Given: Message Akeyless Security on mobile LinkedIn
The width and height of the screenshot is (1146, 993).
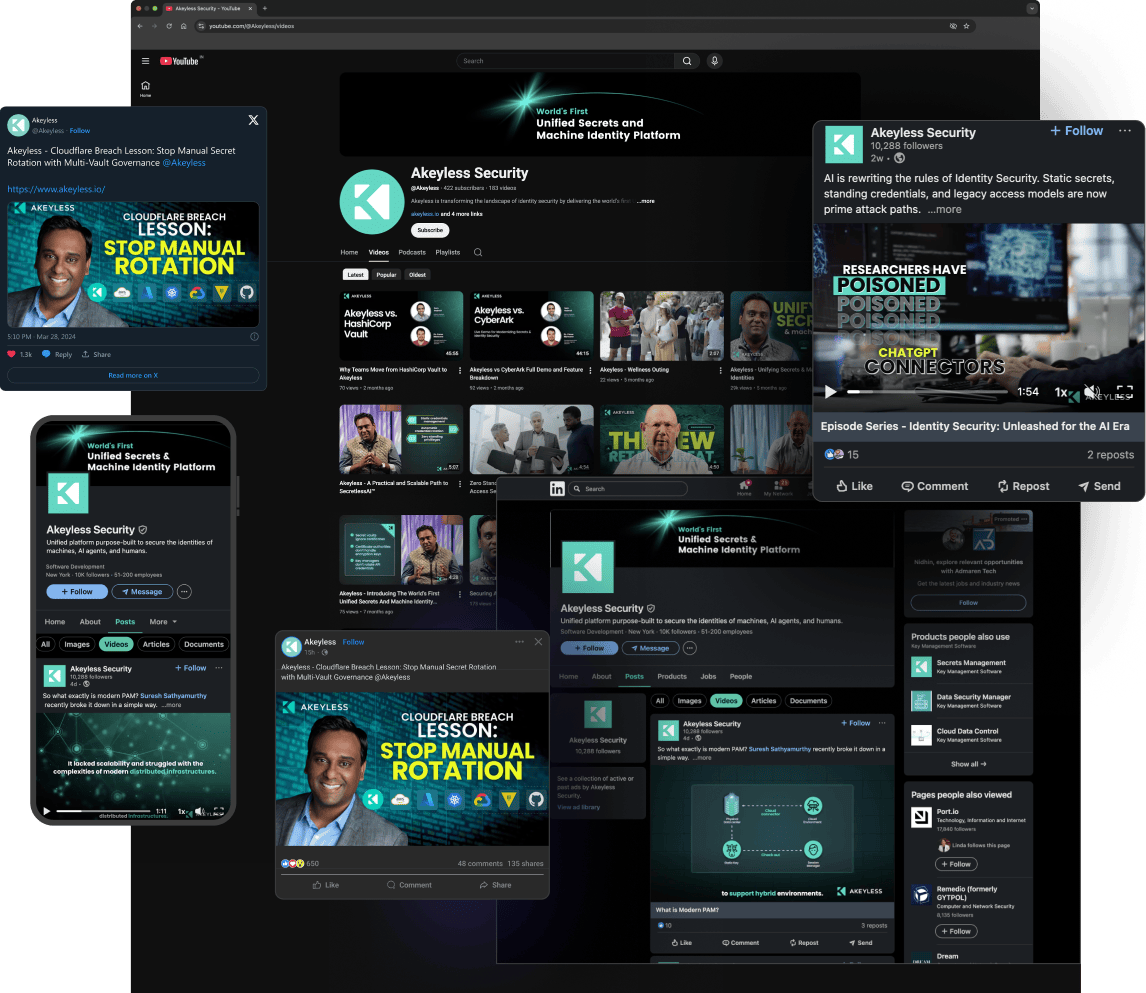Looking at the screenshot, I should pyautogui.click(x=143, y=592).
